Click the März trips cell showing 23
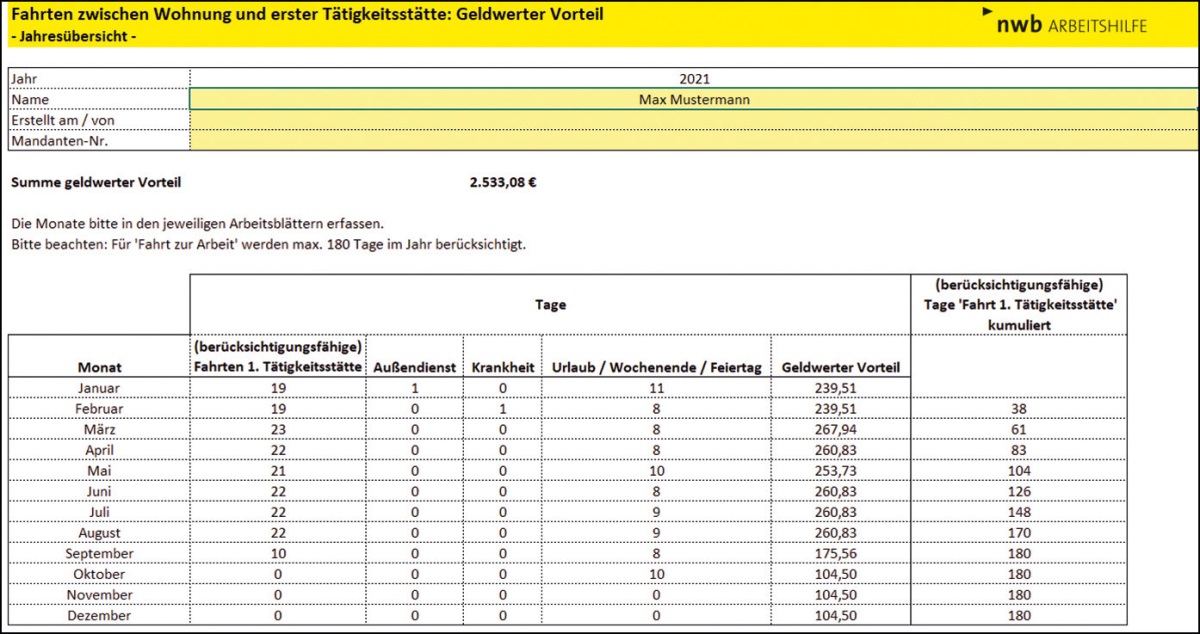The width and height of the screenshot is (1200, 634). (x=279, y=429)
